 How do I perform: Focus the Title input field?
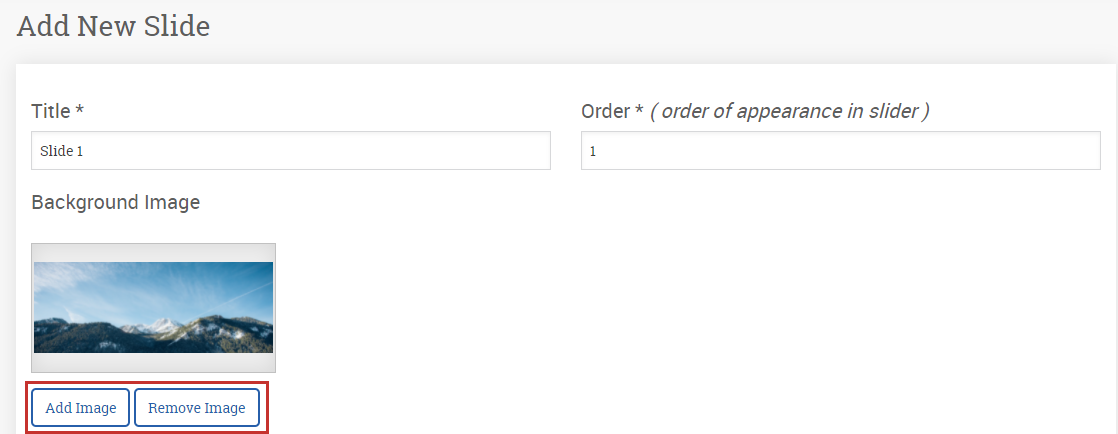click(x=291, y=150)
